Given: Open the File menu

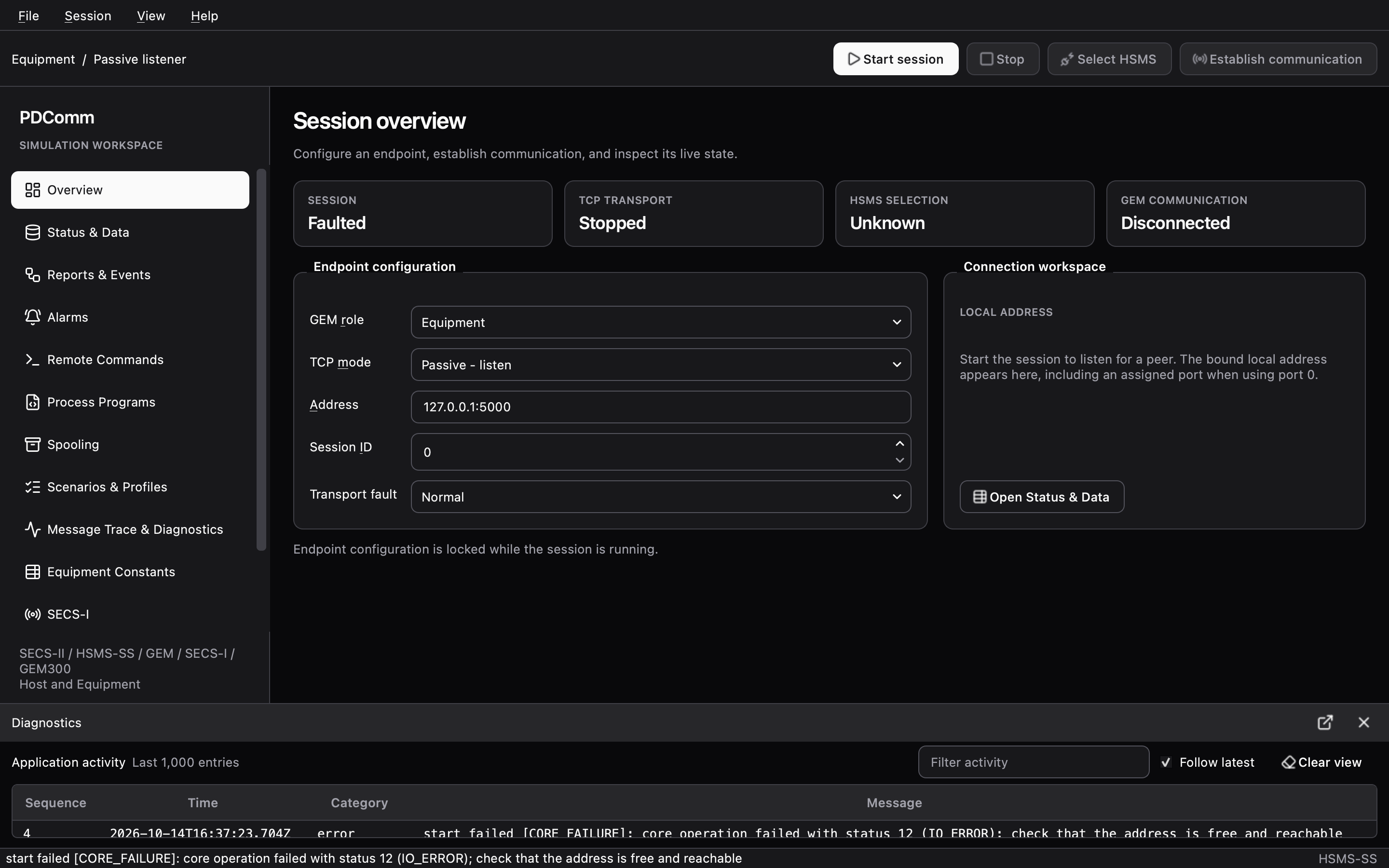Looking at the screenshot, I should 29,15.
